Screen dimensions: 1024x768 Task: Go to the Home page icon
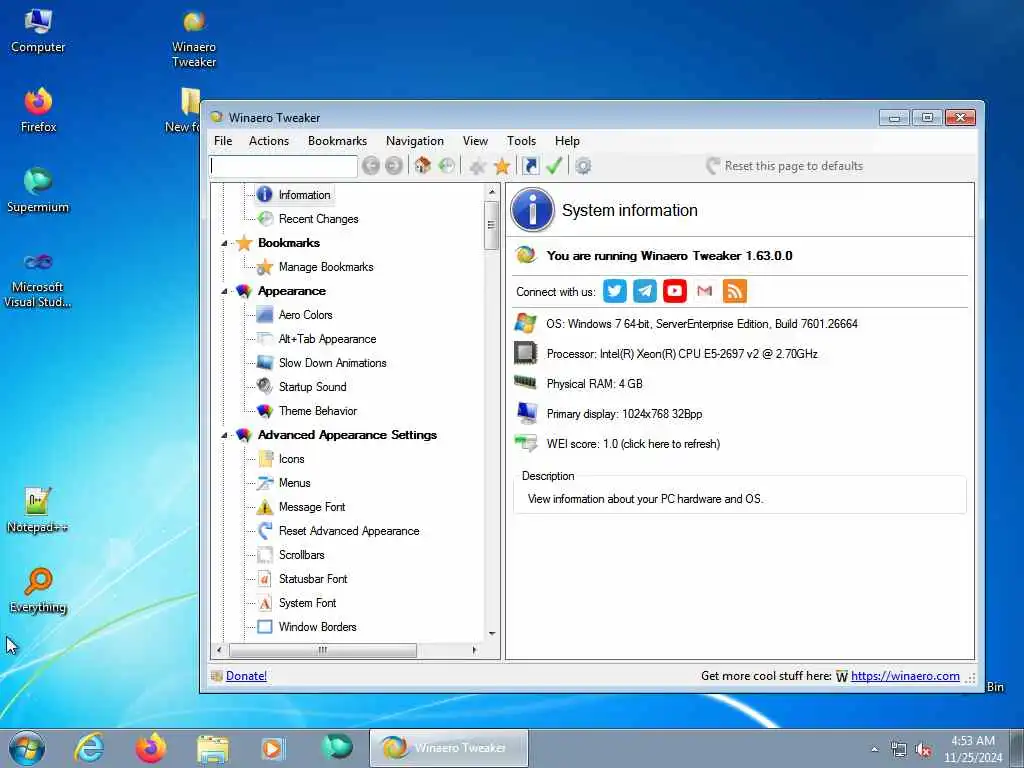pyautogui.click(x=423, y=165)
